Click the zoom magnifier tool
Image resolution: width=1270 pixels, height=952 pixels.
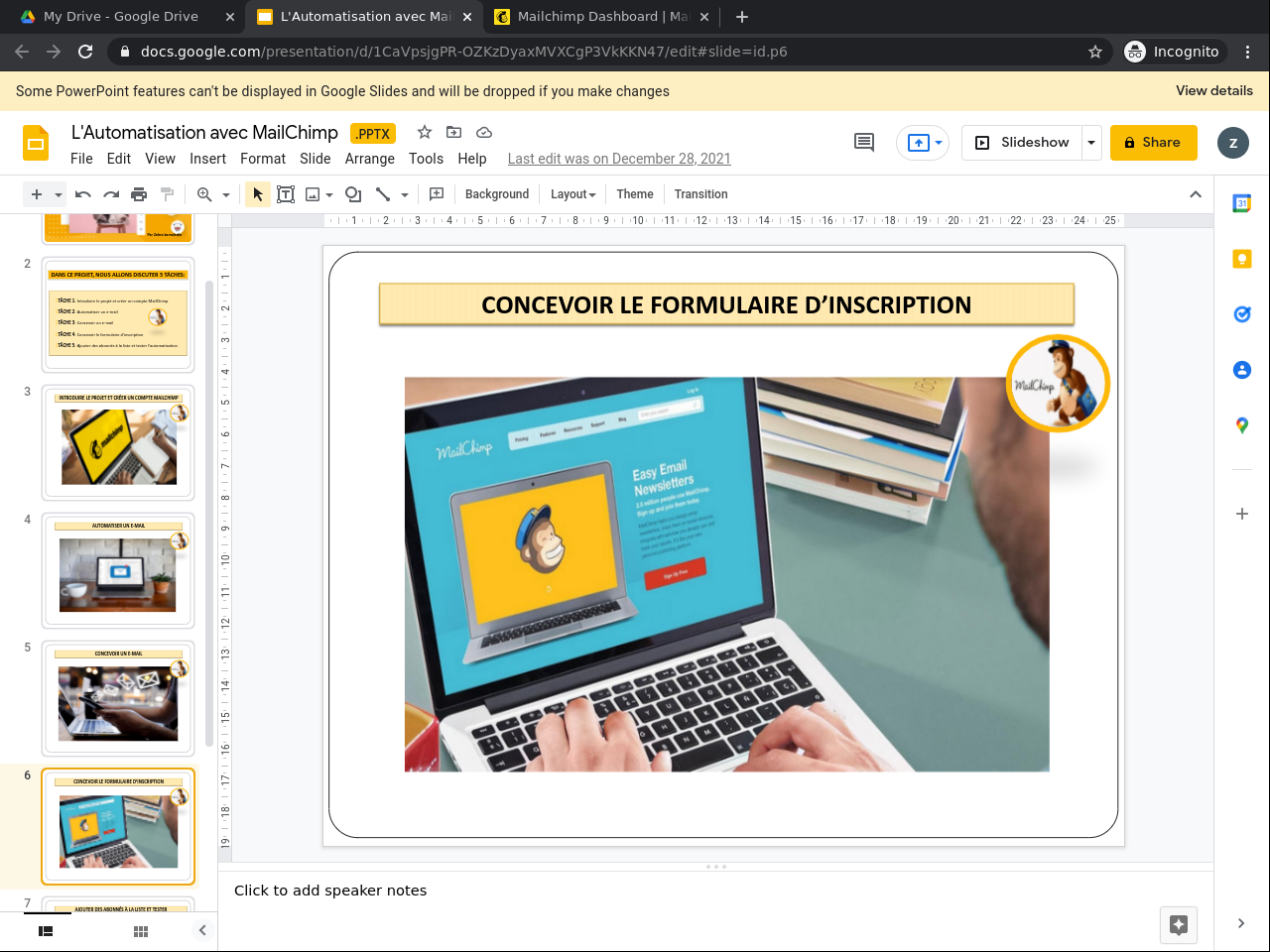point(204,194)
